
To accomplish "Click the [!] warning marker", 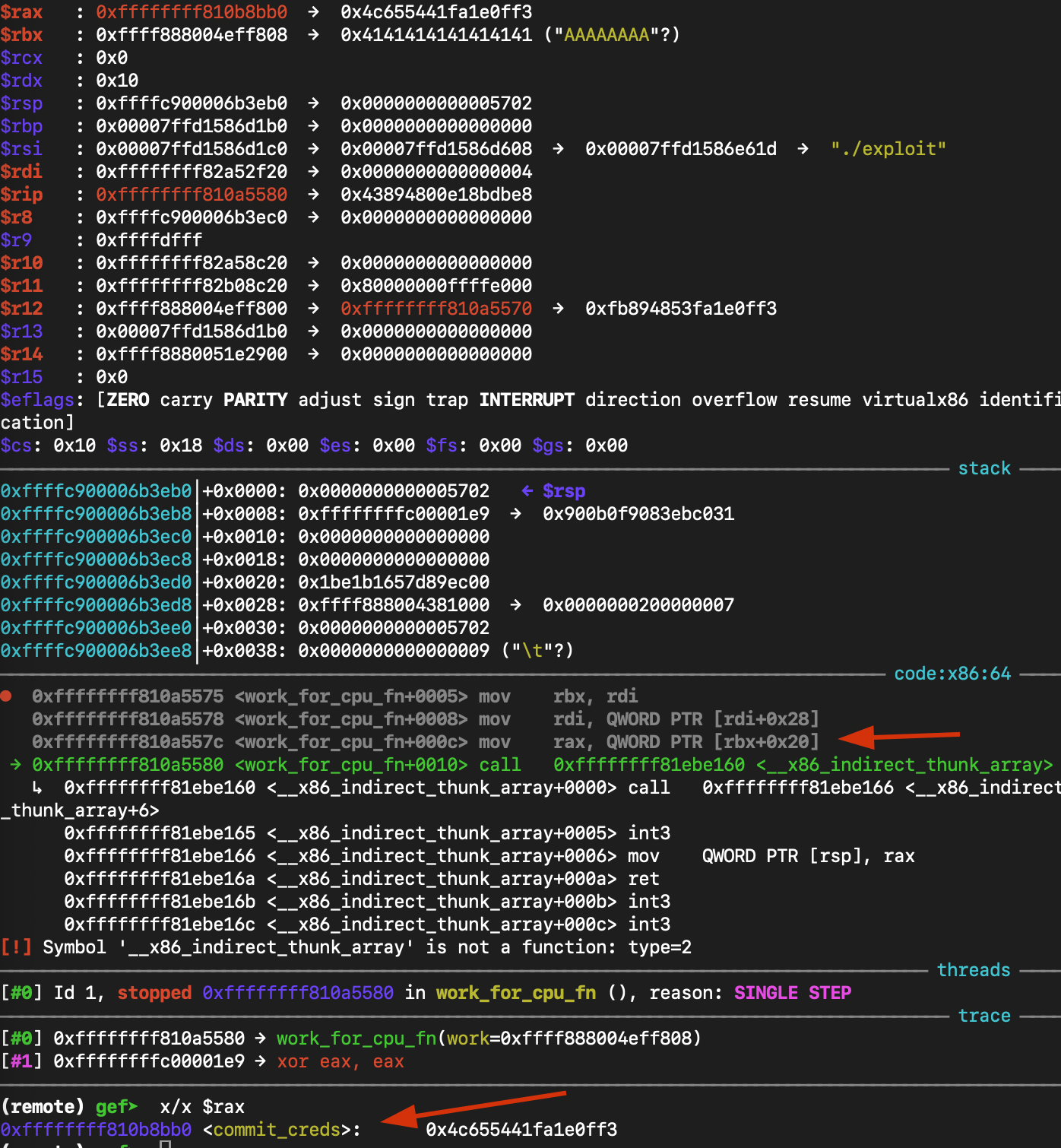I will point(16,947).
